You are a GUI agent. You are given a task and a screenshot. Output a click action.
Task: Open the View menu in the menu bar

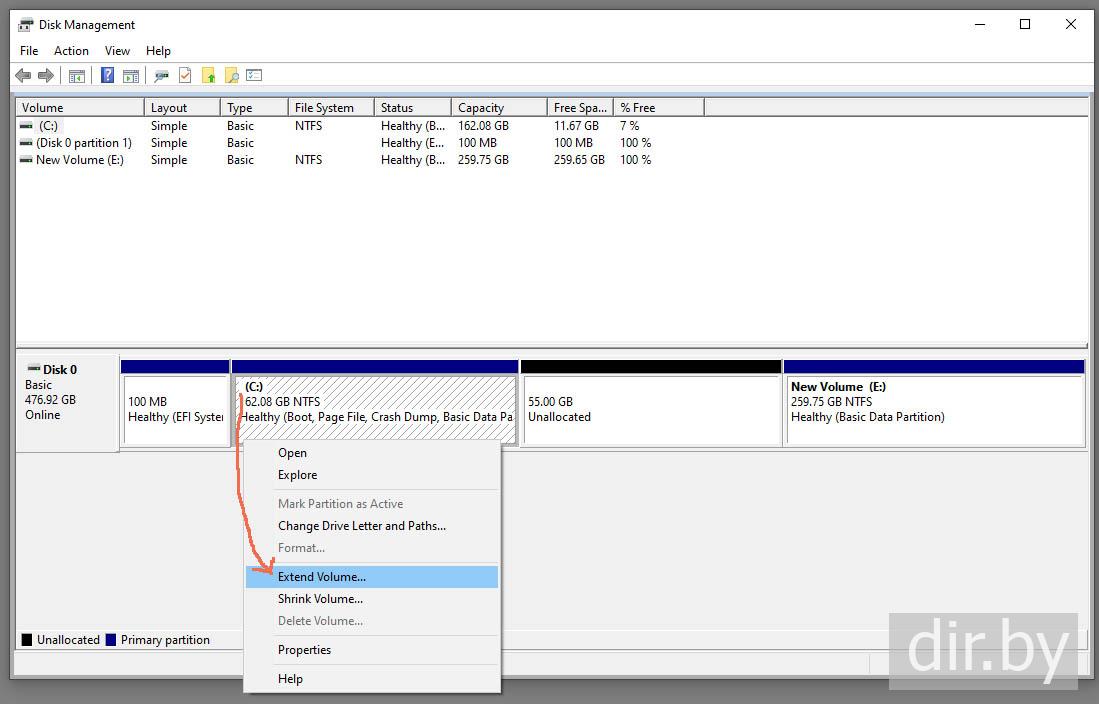pos(117,51)
